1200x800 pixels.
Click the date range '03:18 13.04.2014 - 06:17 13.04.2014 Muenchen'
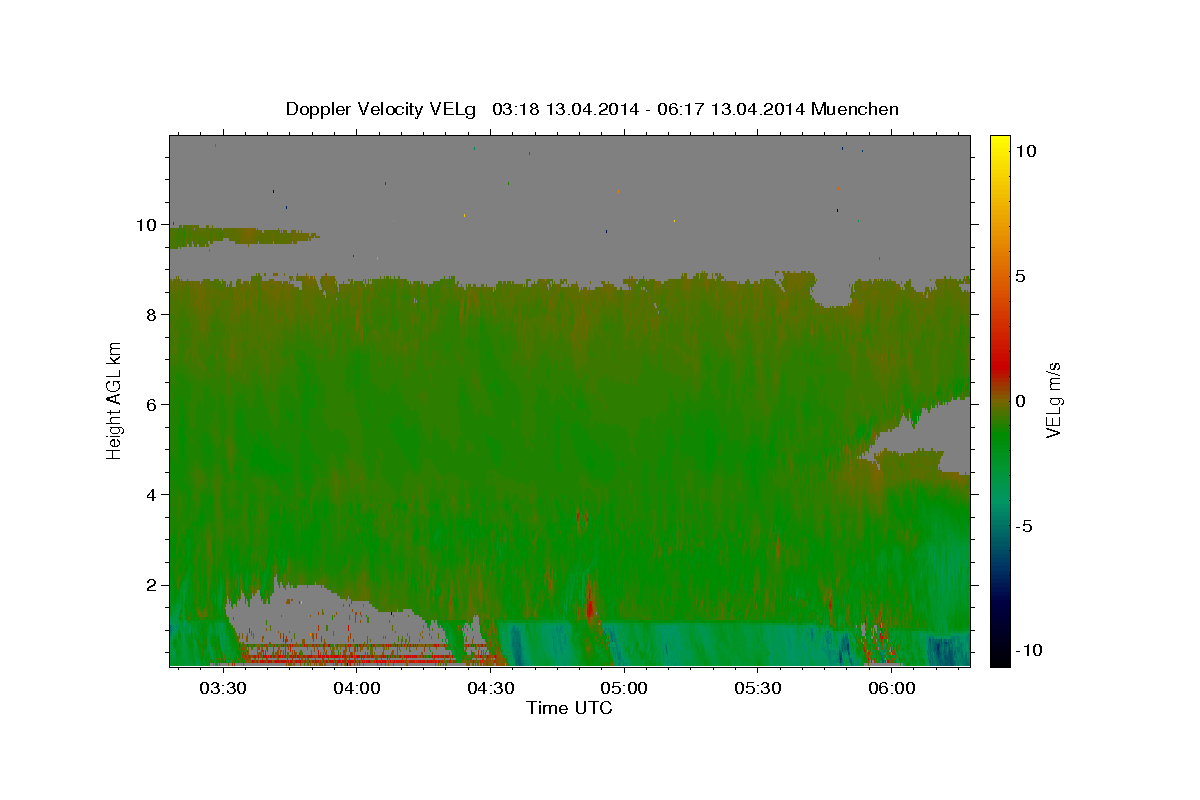coord(695,109)
